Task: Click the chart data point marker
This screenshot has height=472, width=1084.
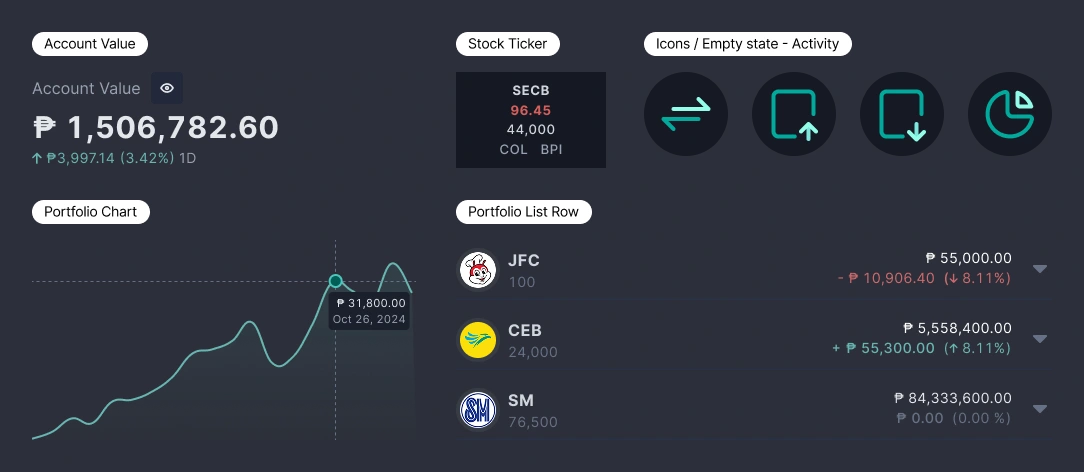Action: pos(336,281)
